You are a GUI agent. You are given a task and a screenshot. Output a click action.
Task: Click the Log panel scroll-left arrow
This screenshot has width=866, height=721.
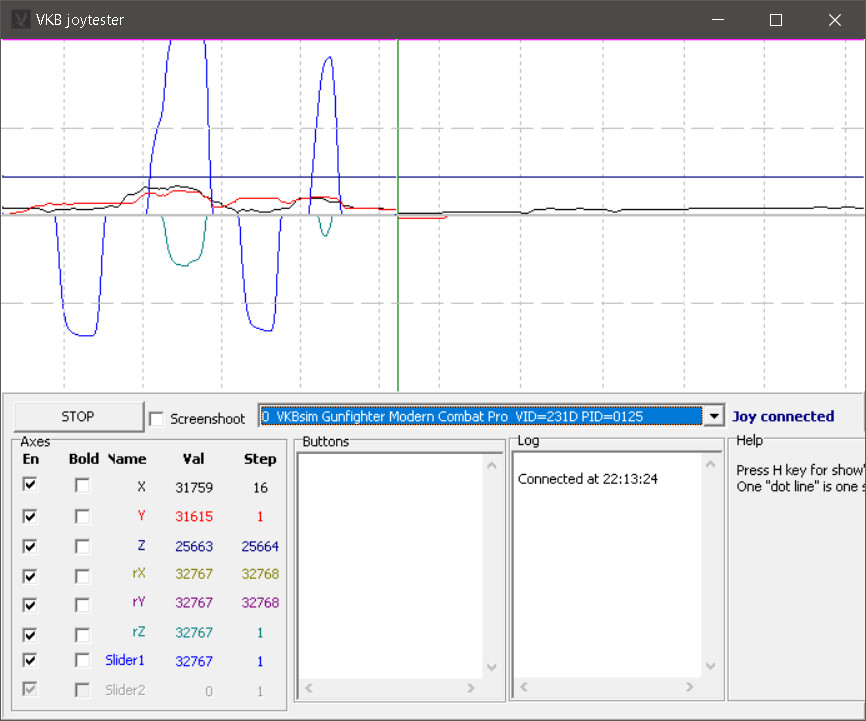click(524, 687)
